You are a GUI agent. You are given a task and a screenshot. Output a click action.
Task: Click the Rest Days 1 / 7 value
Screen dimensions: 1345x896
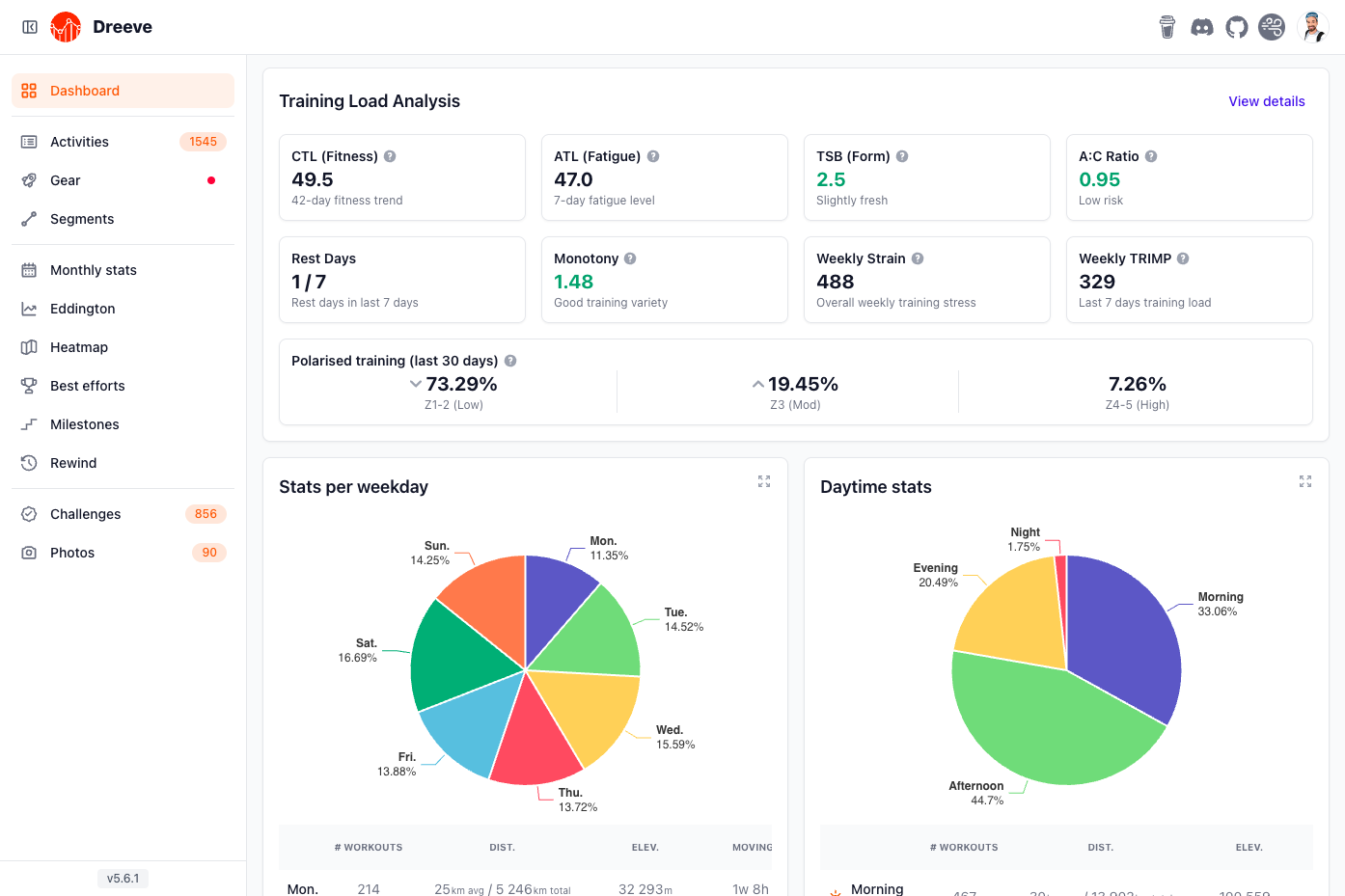click(x=309, y=282)
